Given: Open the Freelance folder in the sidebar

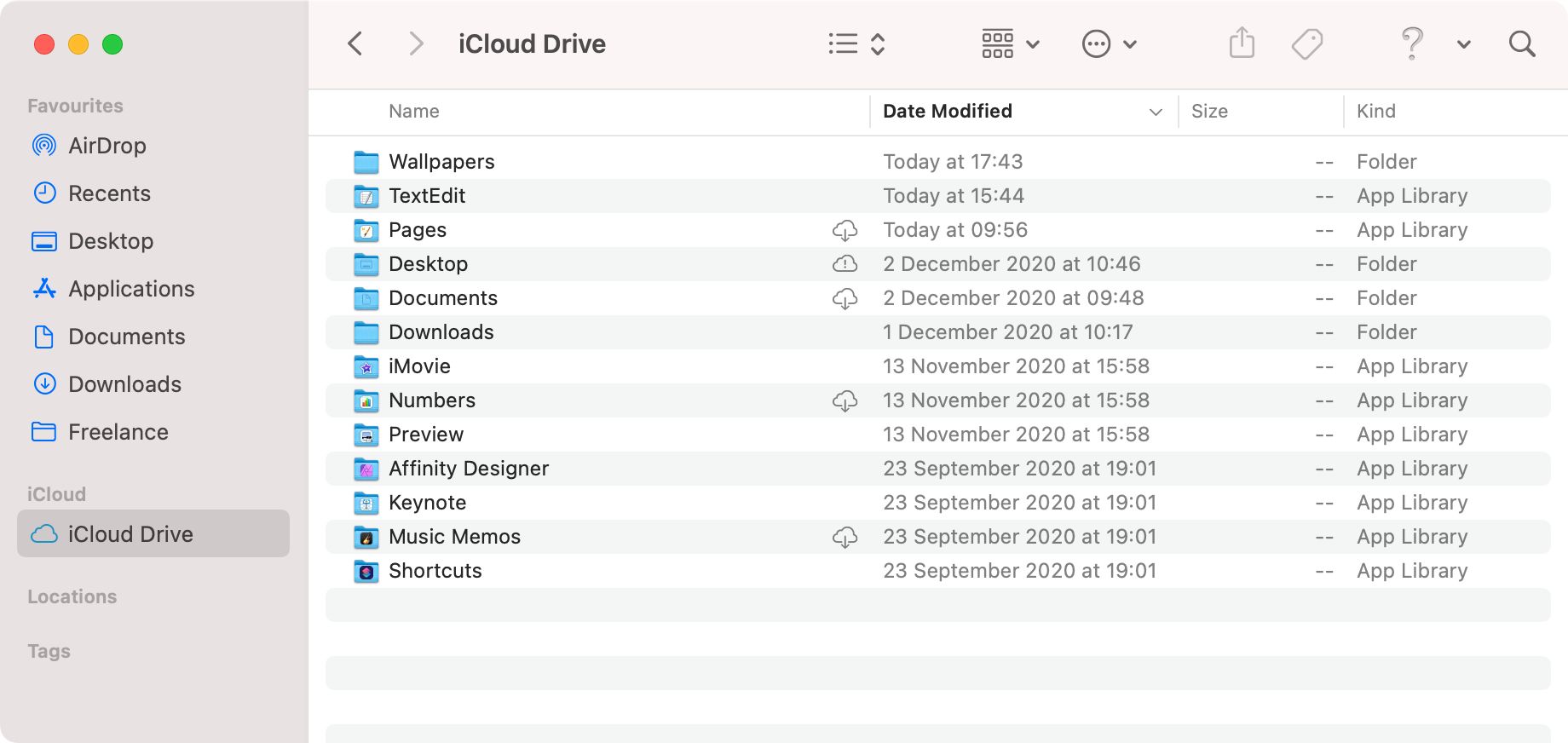Looking at the screenshot, I should tap(153, 432).
